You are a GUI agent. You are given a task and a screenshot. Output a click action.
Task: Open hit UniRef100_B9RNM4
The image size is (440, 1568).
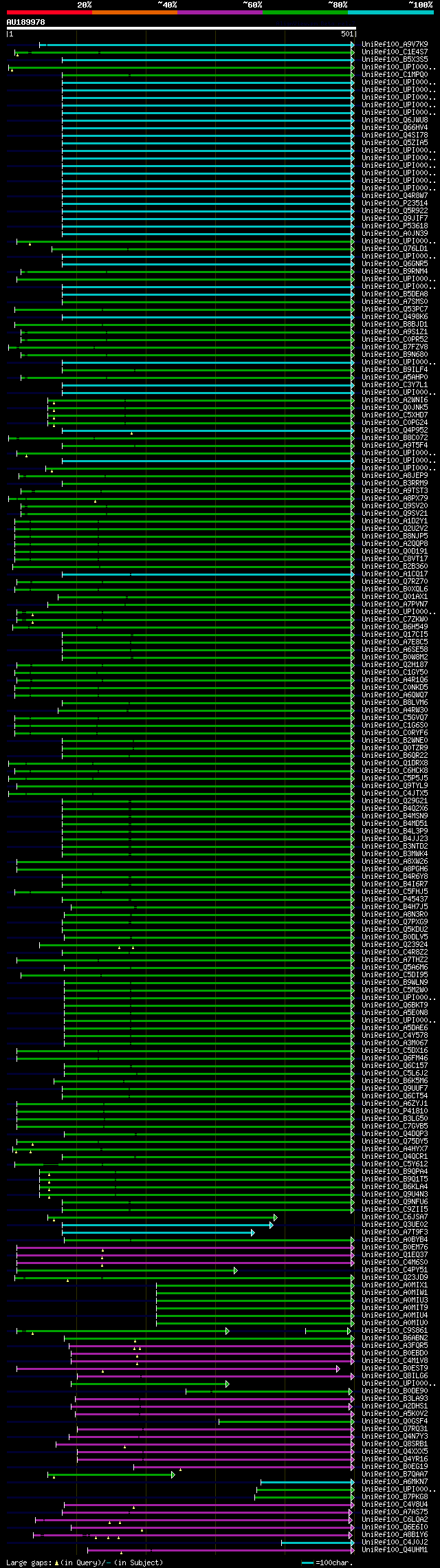395,272
